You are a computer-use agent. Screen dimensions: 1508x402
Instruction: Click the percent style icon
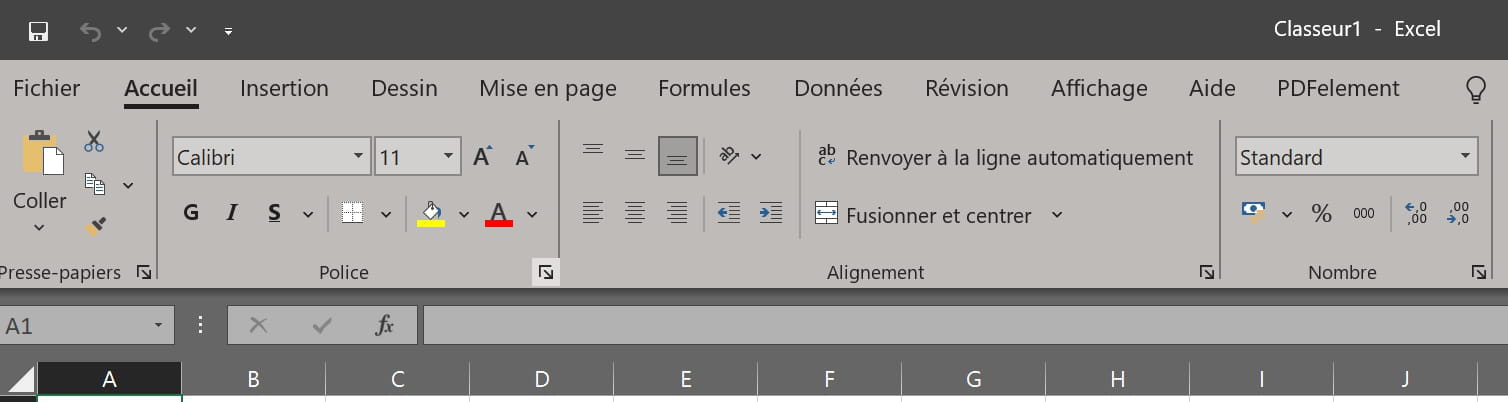(1322, 213)
